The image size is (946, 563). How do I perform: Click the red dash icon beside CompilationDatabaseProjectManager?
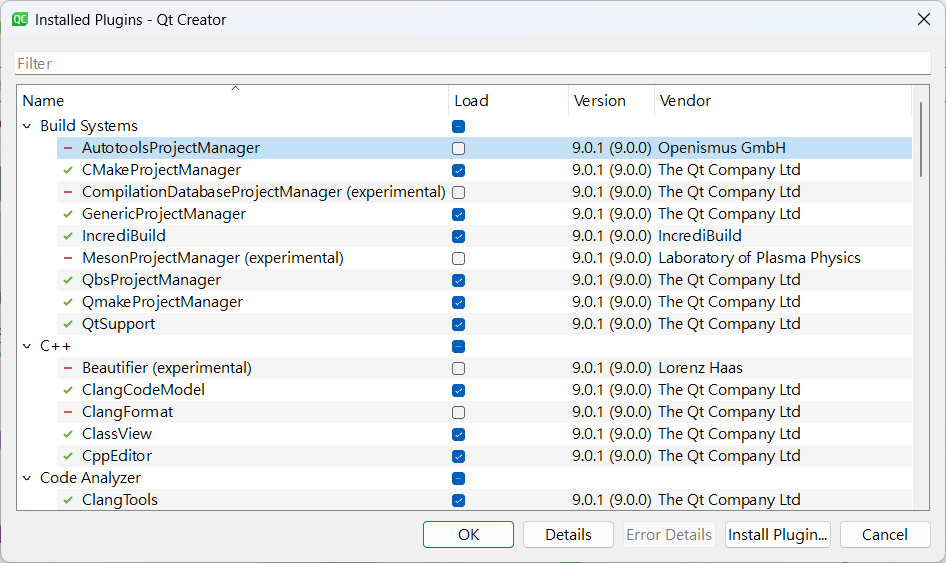(x=68, y=192)
